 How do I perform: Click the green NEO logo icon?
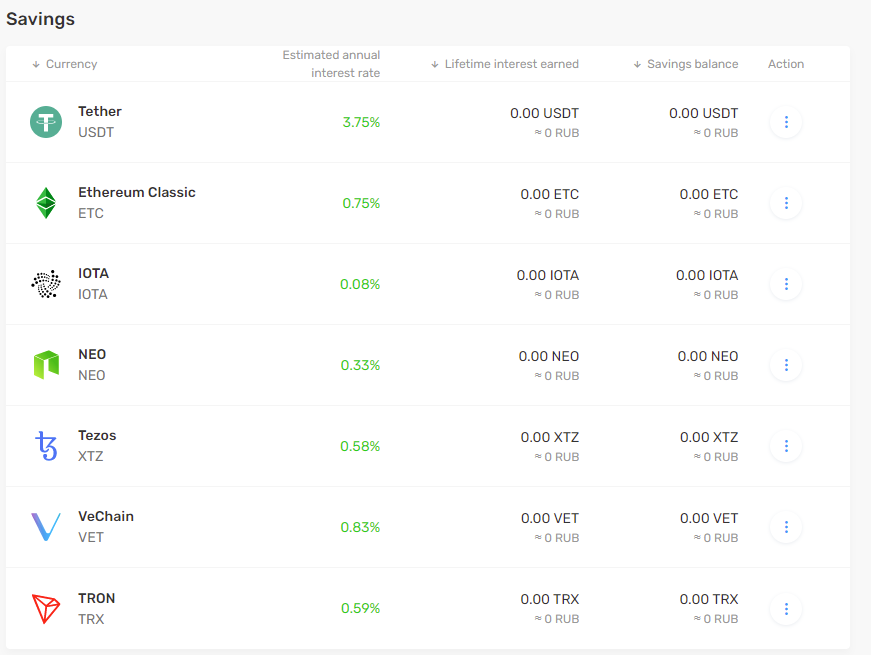point(46,365)
